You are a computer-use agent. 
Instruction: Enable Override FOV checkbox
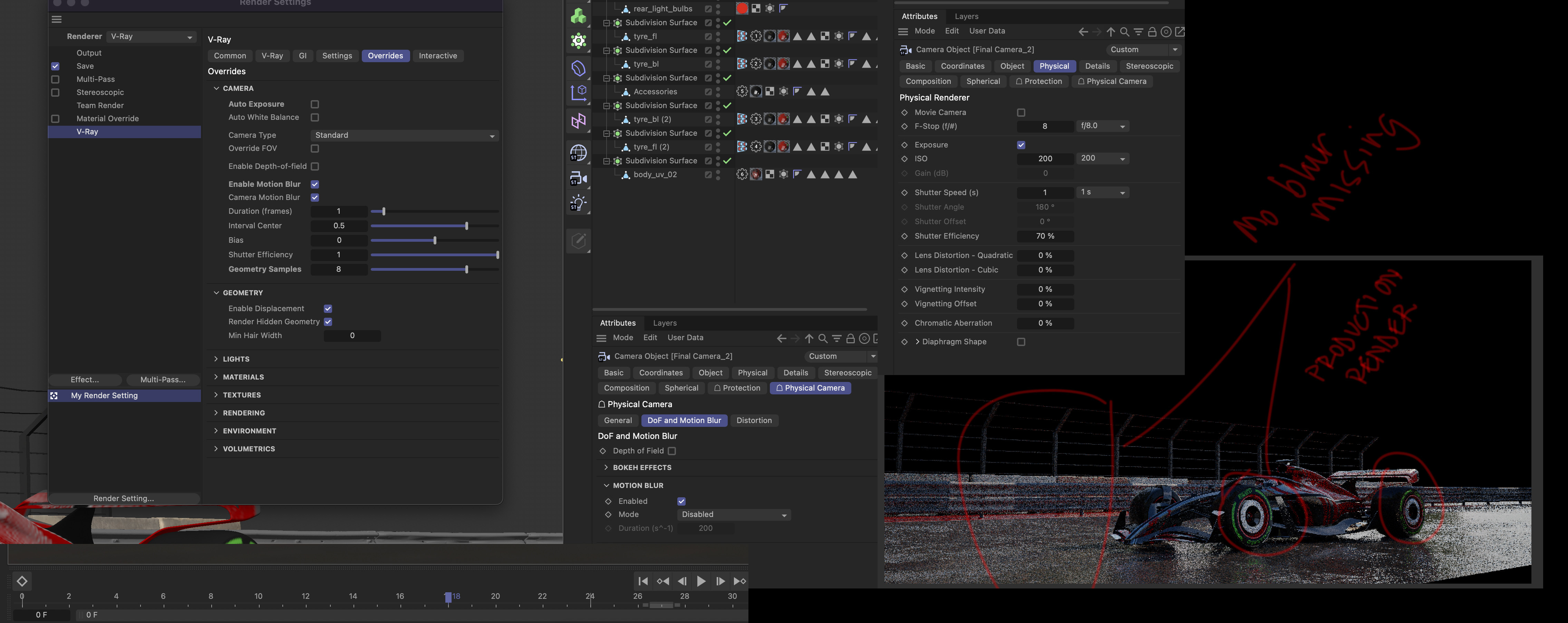click(x=315, y=148)
